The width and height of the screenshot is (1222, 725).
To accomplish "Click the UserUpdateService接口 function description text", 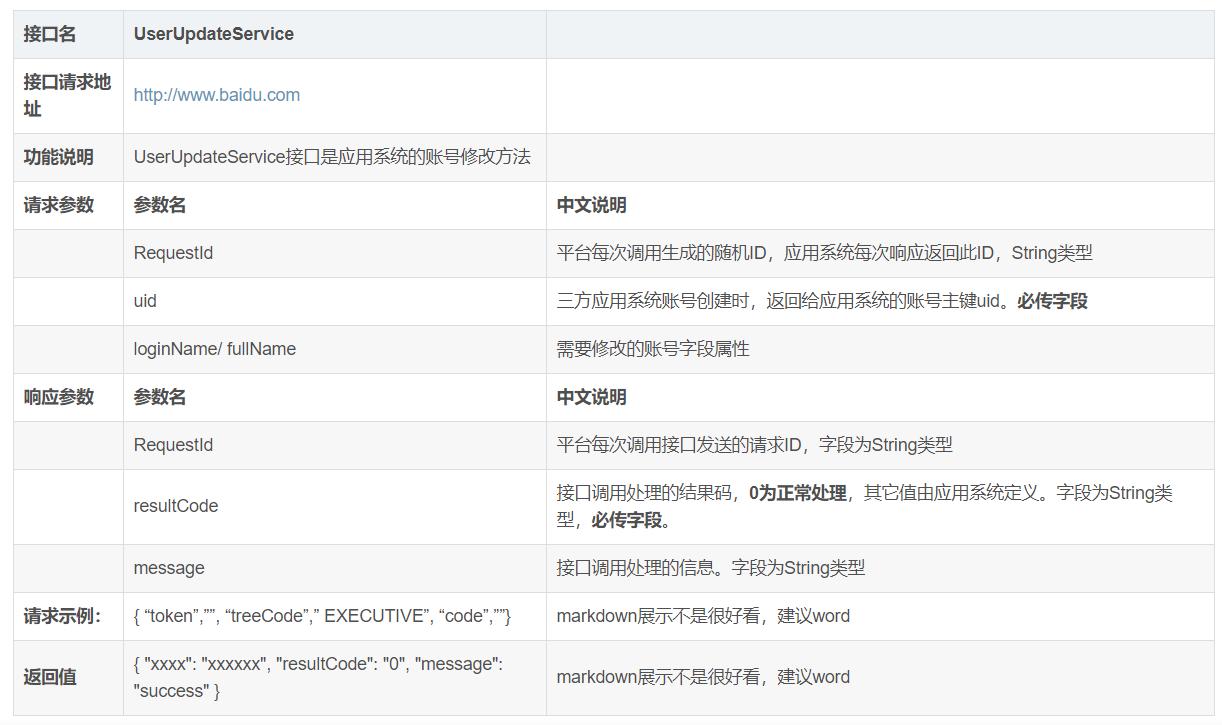I will pyautogui.click(x=332, y=157).
